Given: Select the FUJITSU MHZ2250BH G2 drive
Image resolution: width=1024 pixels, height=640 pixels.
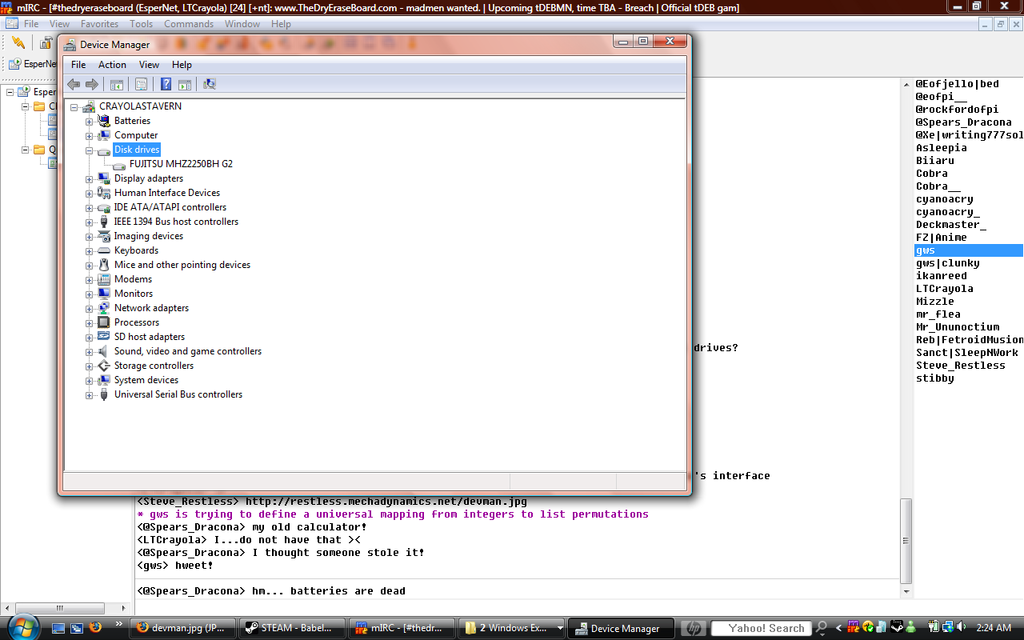Looking at the screenshot, I should [180, 164].
